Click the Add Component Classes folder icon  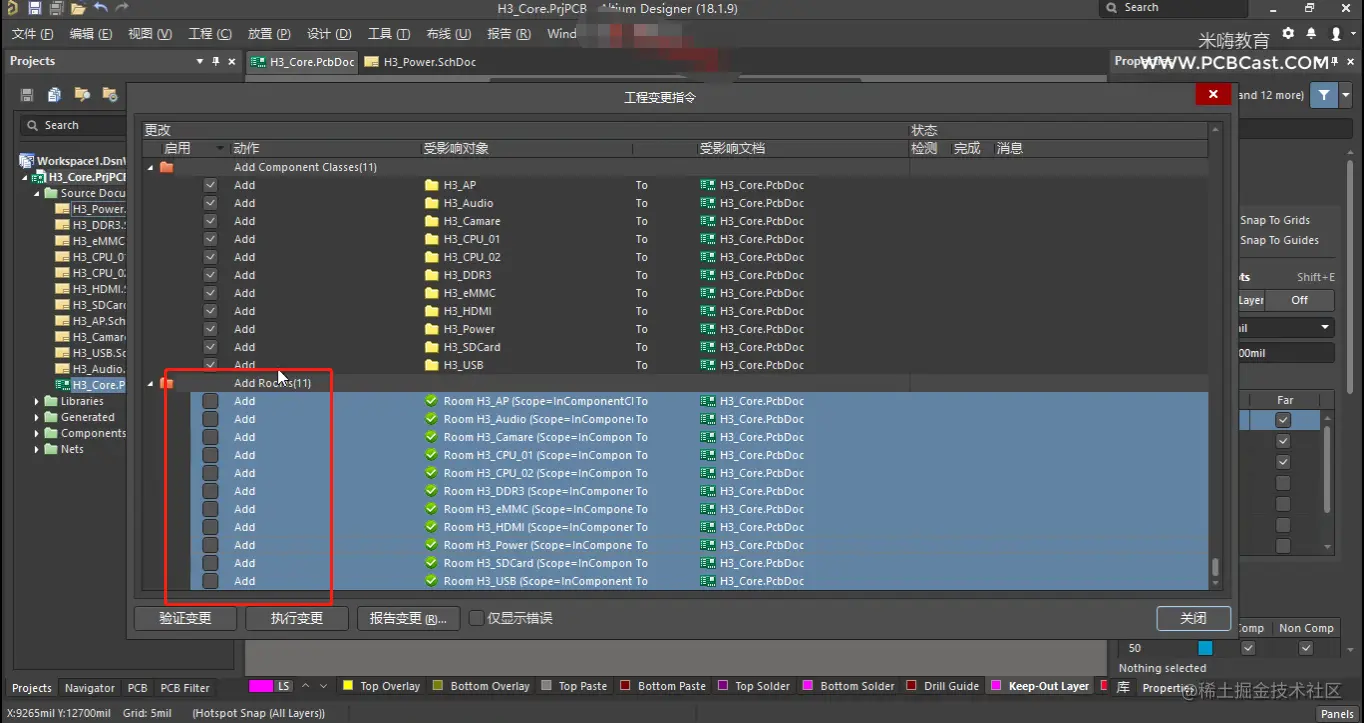(167, 167)
